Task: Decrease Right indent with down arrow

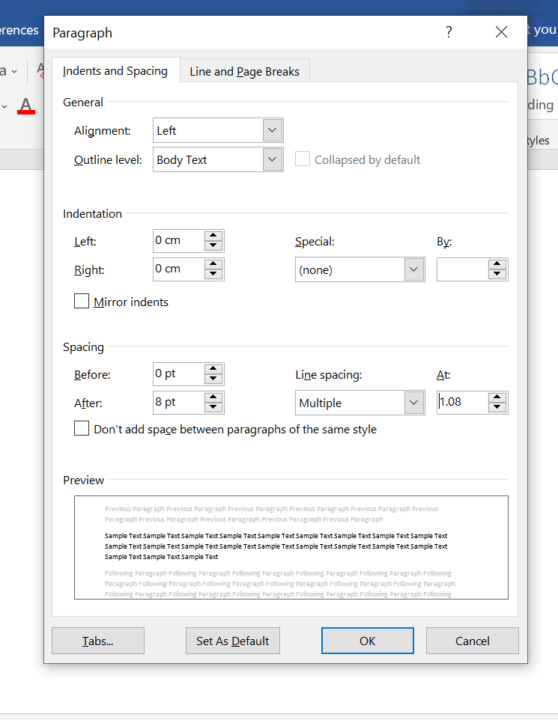Action: tap(213, 274)
